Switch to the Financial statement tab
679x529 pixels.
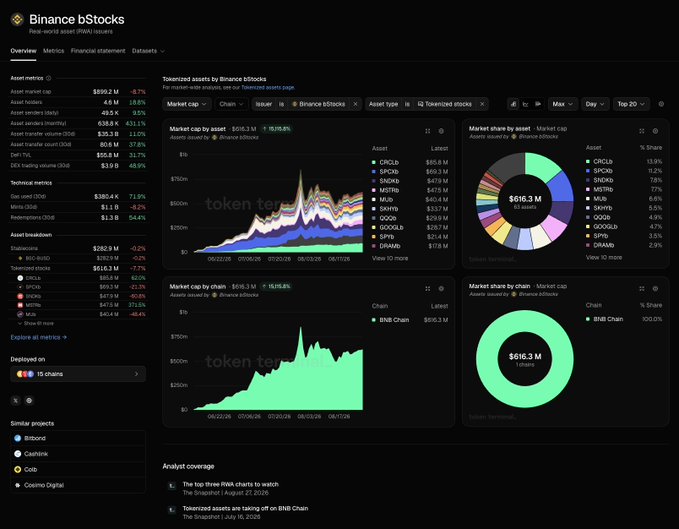(x=98, y=51)
